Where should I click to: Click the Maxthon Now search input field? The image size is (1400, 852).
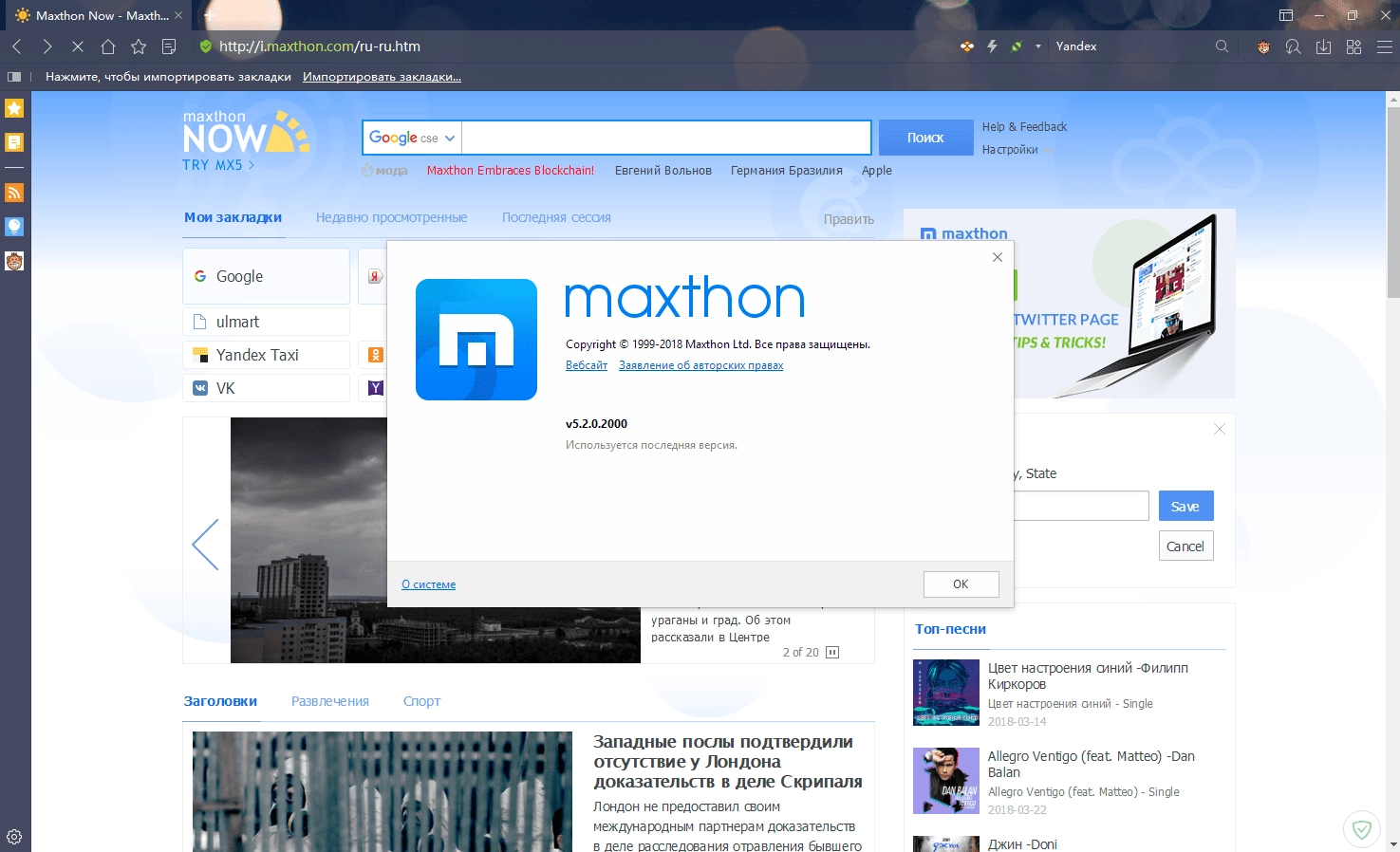(x=666, y=138)
